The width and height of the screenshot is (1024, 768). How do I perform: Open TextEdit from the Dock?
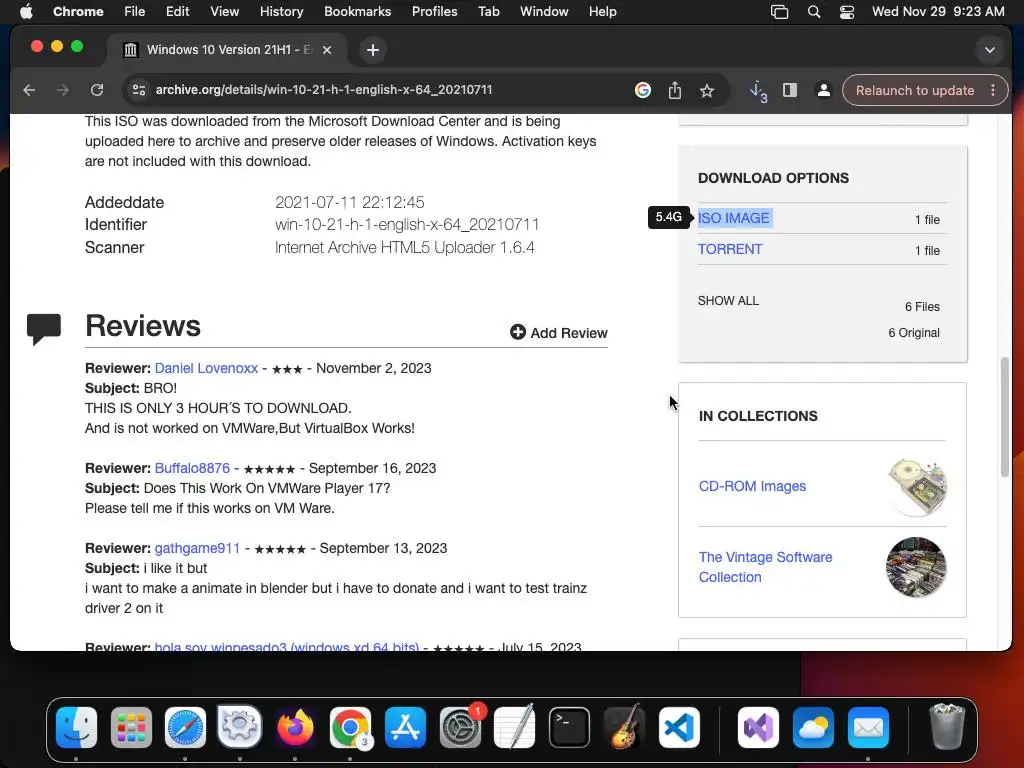coord(515,726)
